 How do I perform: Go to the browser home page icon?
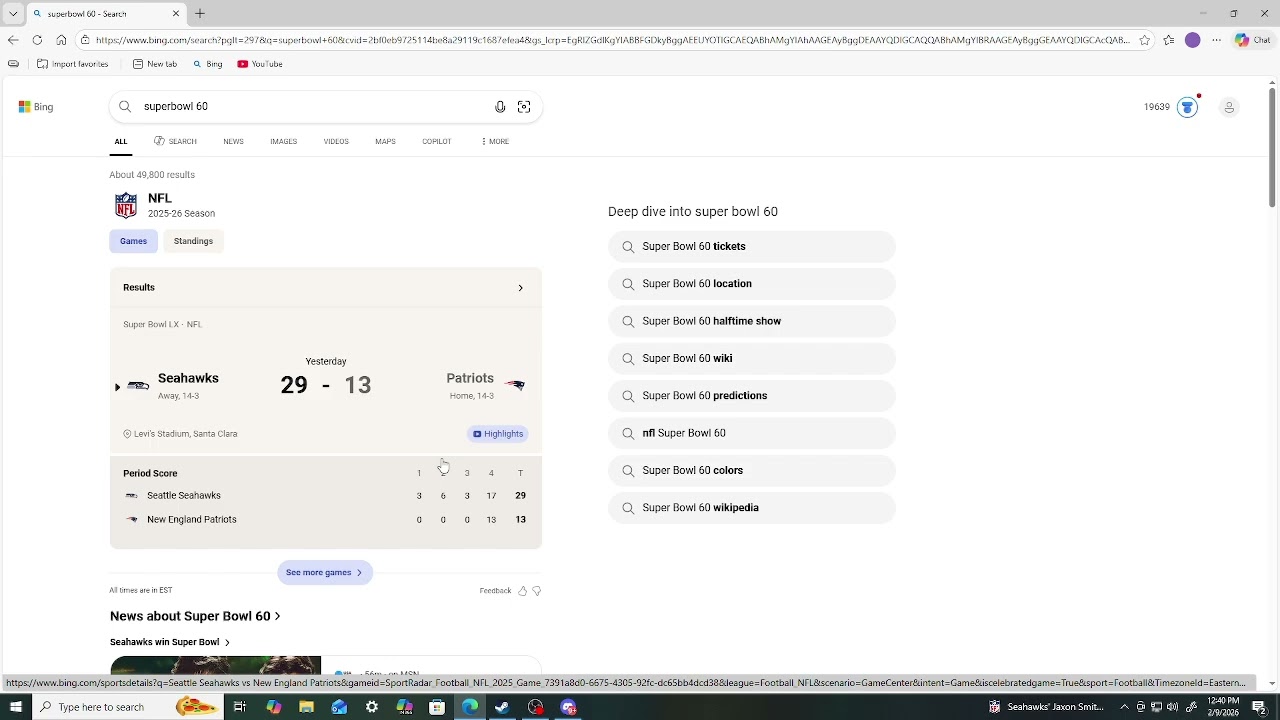tap(61, 40)
